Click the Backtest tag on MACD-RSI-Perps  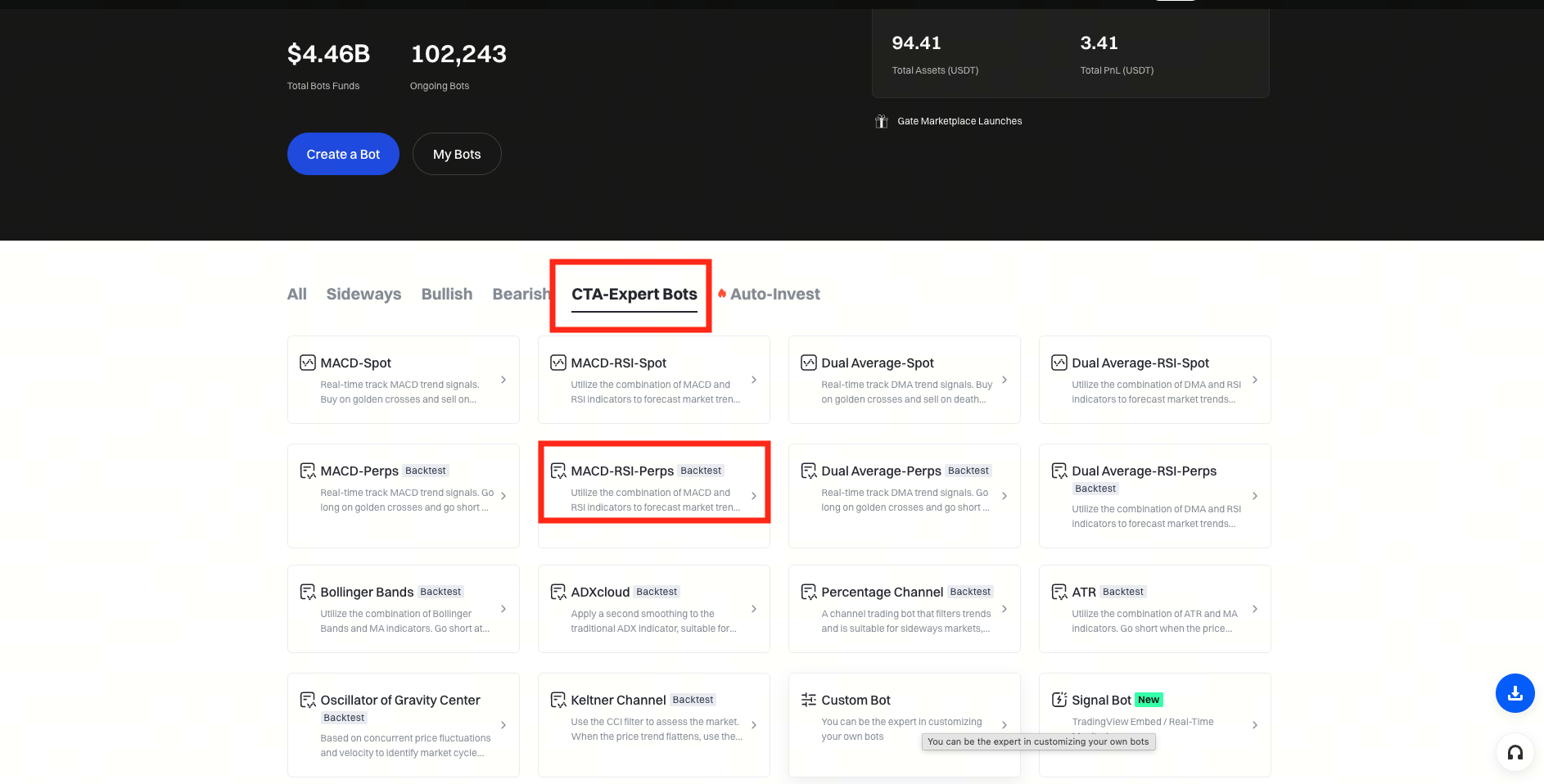click(701, 471)
